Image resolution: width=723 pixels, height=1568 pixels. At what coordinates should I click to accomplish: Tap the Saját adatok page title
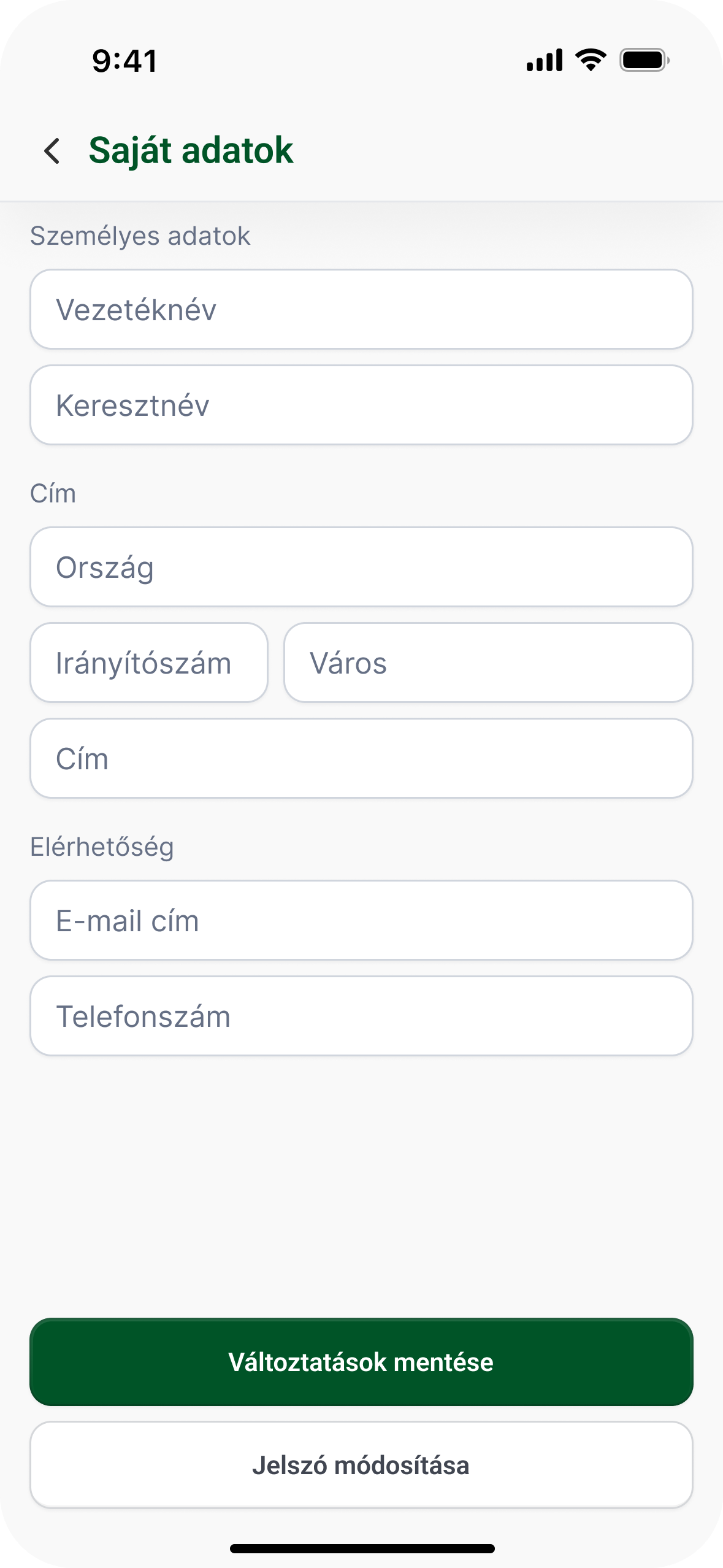[x=191, y=151]
